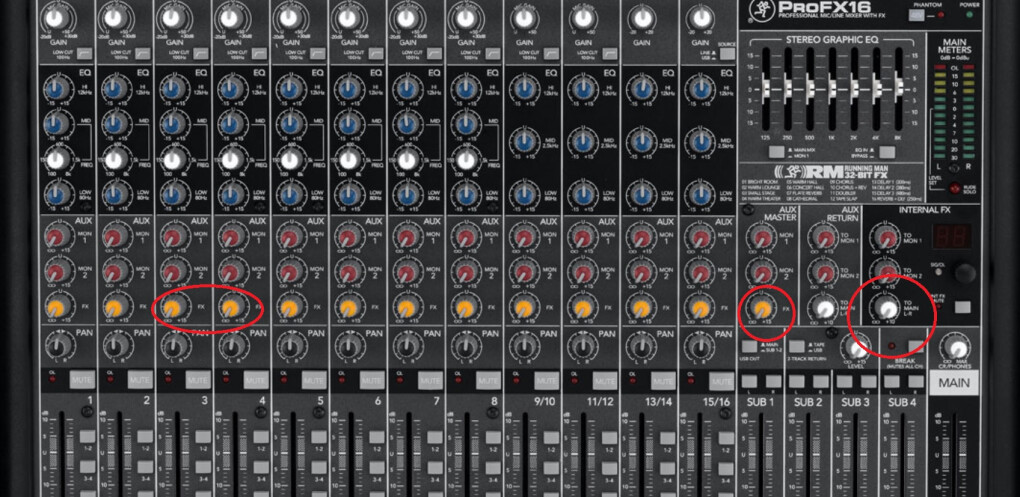The height and width of the screenshot is (497, 1020).
Task: Click the channel 1 GAIN knob
Action: point(55,19)
